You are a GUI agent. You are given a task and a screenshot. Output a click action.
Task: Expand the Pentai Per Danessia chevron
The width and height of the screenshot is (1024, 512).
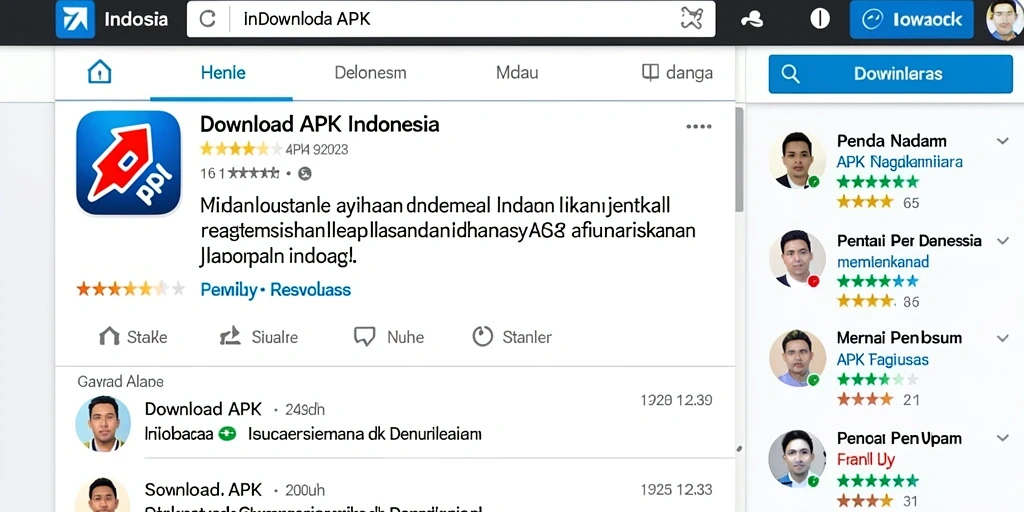tap(1002, 241)
